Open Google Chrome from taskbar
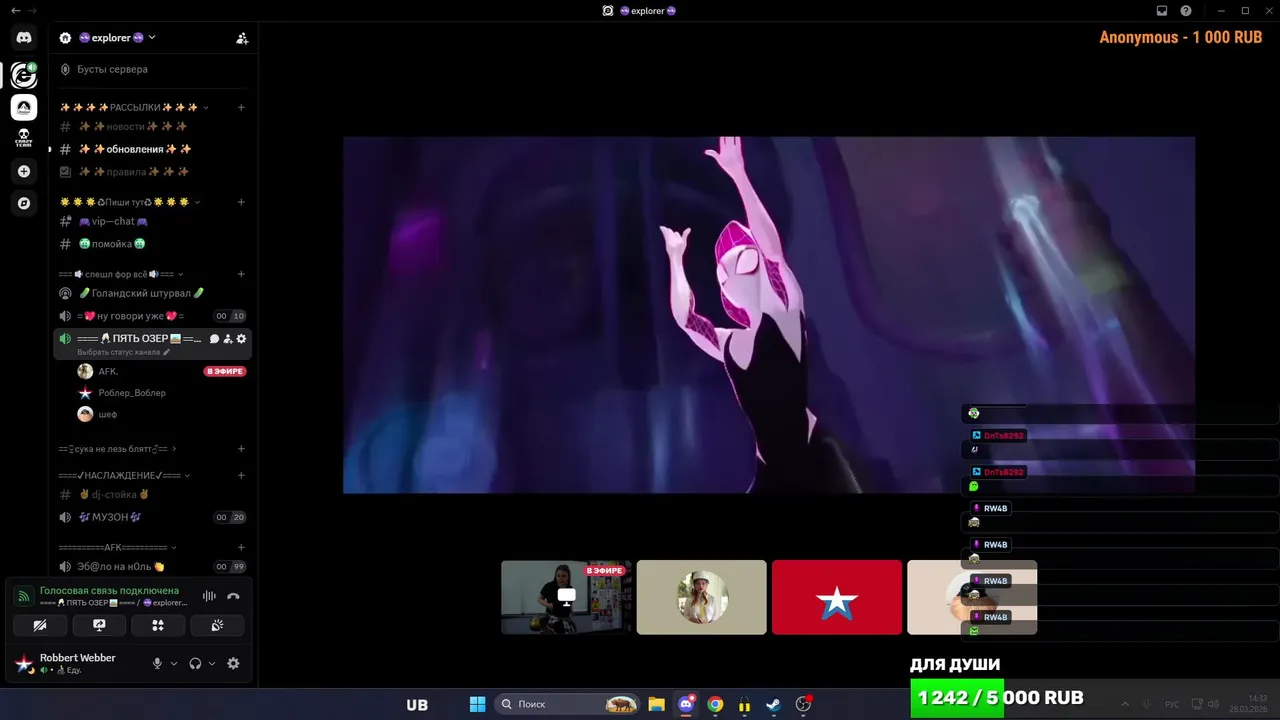1280x720 pixels. (x=715, y=704)
